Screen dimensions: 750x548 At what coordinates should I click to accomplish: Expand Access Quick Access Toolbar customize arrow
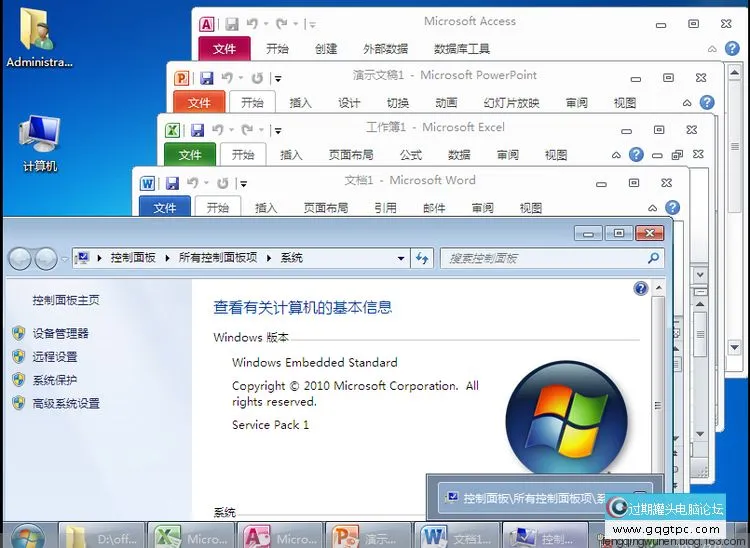click(312, 24)
